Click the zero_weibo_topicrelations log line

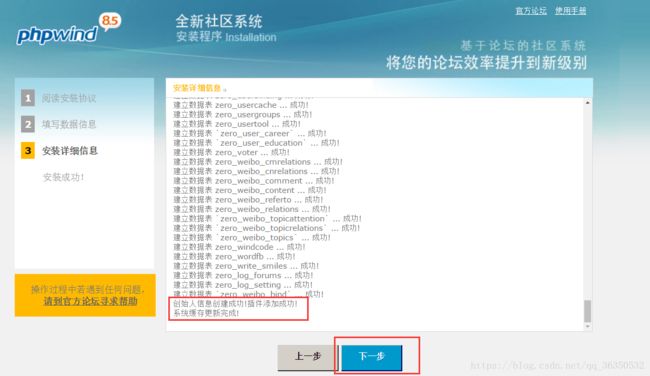coord(267,228)
